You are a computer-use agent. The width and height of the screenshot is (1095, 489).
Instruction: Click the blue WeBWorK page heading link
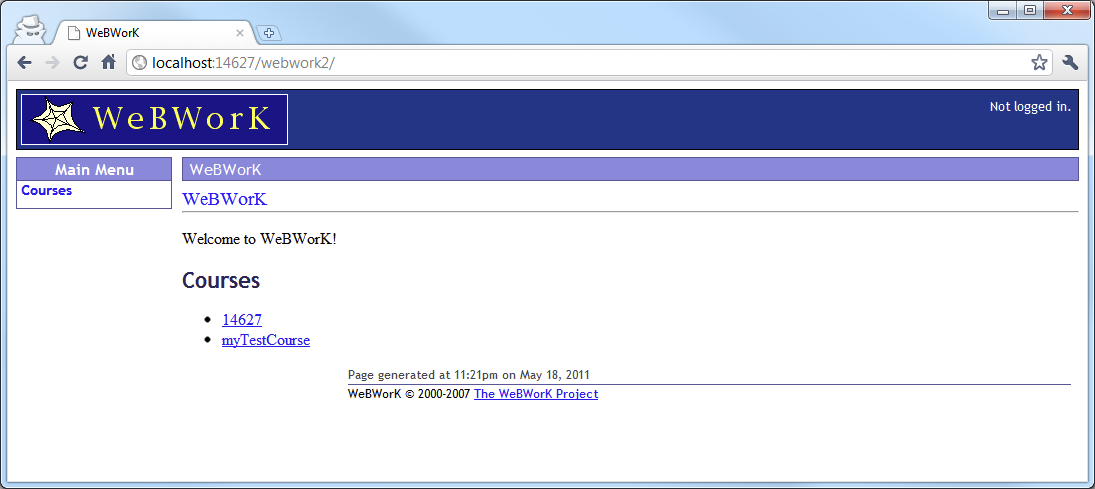click(224, 199)
